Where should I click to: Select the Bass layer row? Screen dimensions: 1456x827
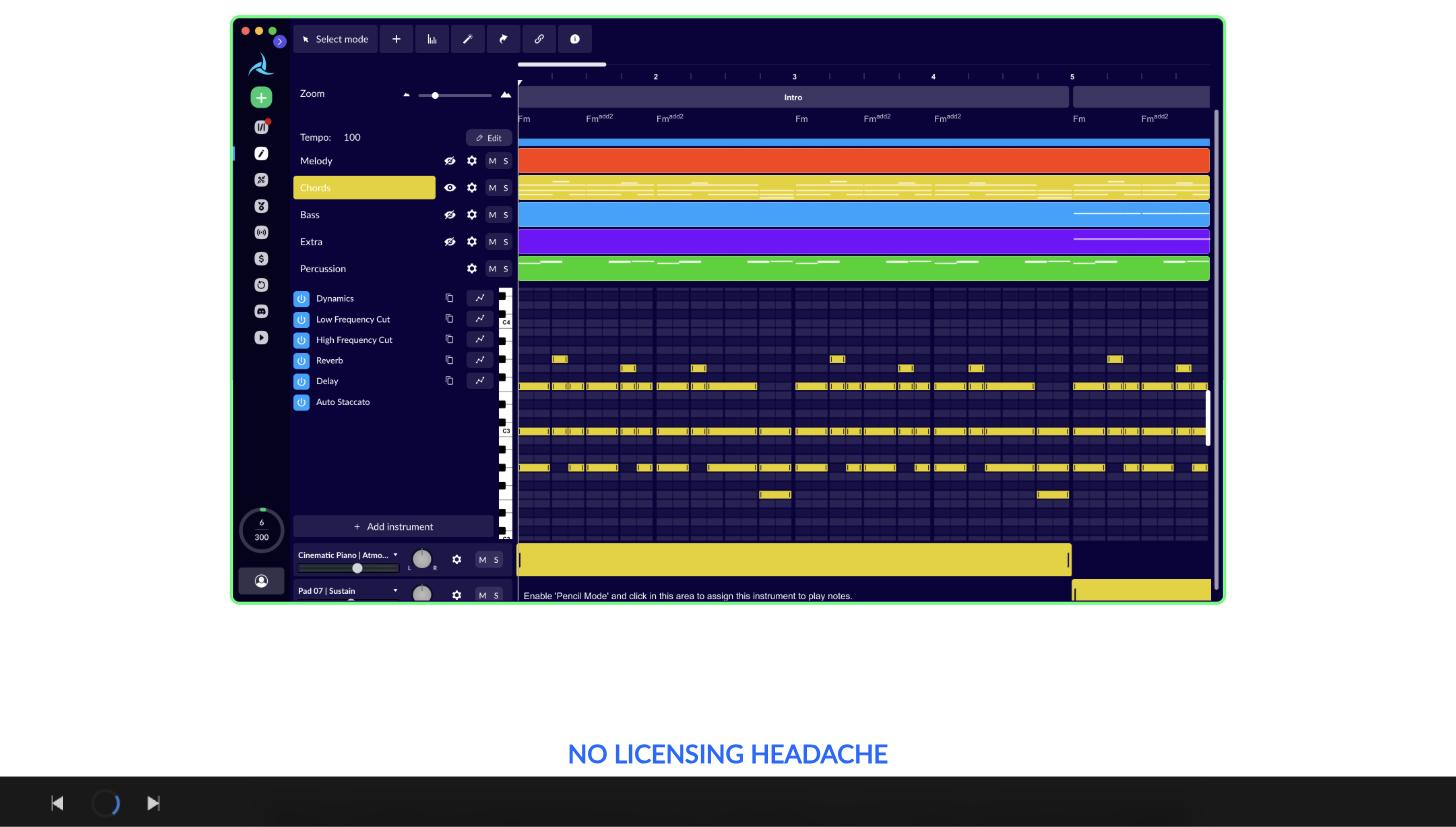[364, 215]
